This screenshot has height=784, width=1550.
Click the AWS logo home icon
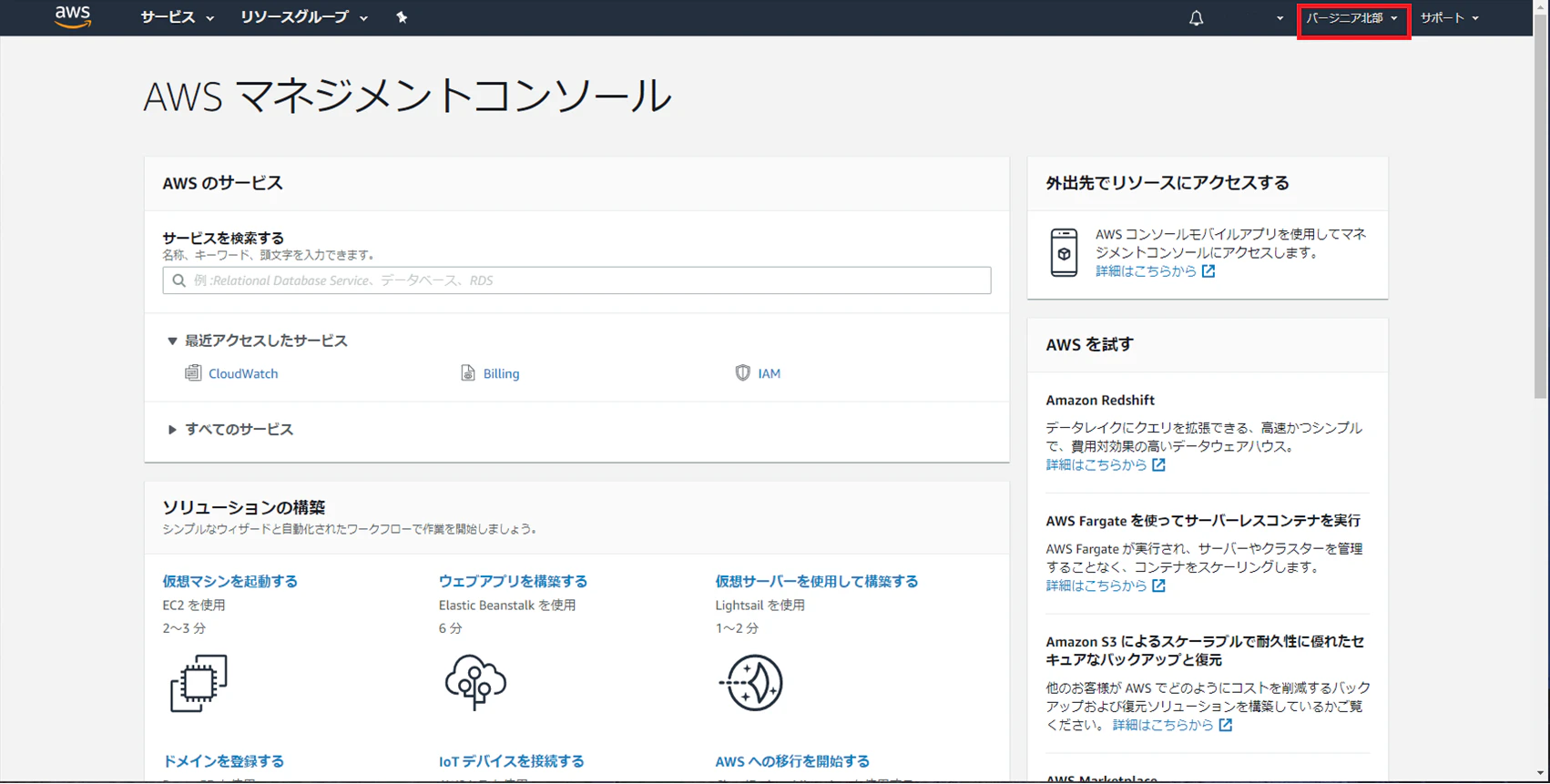73,17
